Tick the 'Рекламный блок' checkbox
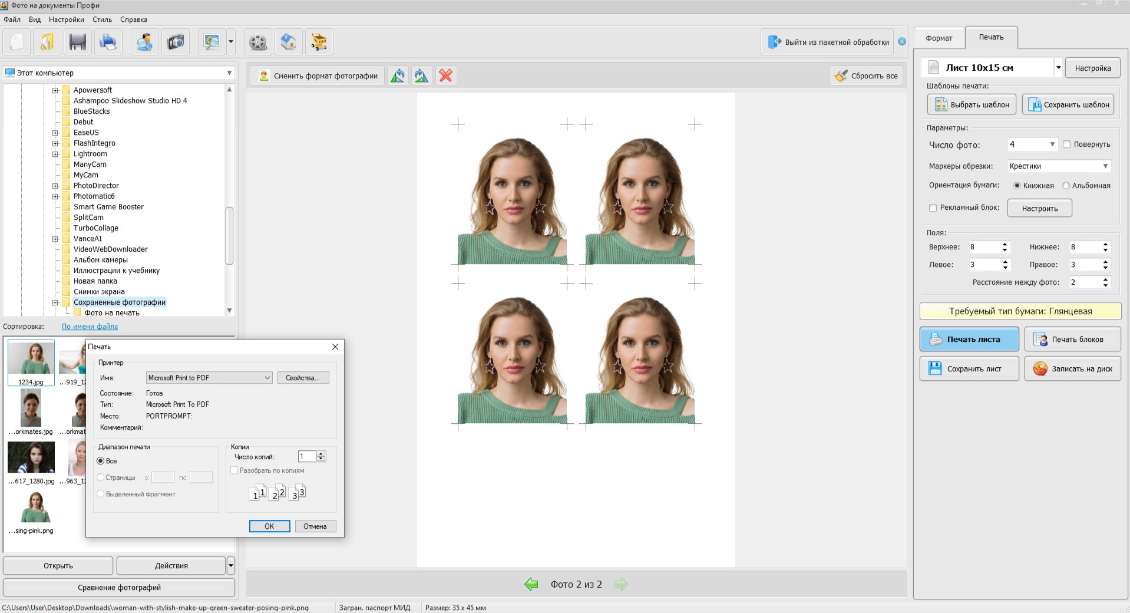 click(933, 208)
